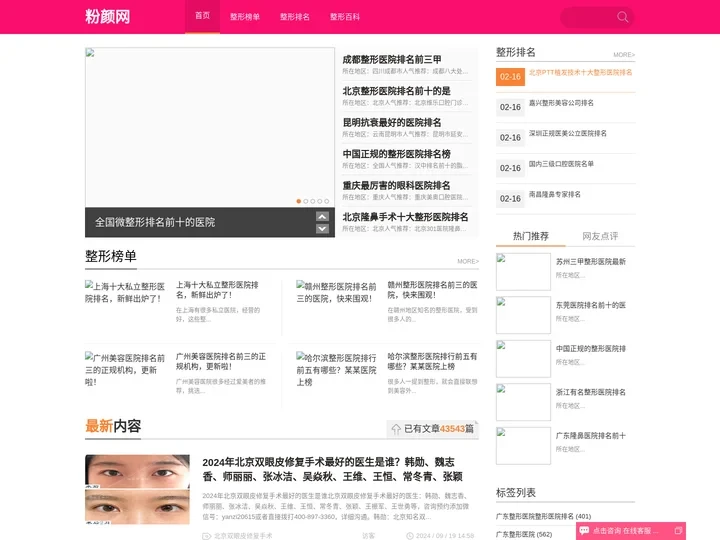Screen dimensions: 720x540
Task: Click tag 广东整形医院整形医院排名 (401)
Action: [x=544, y=517]
